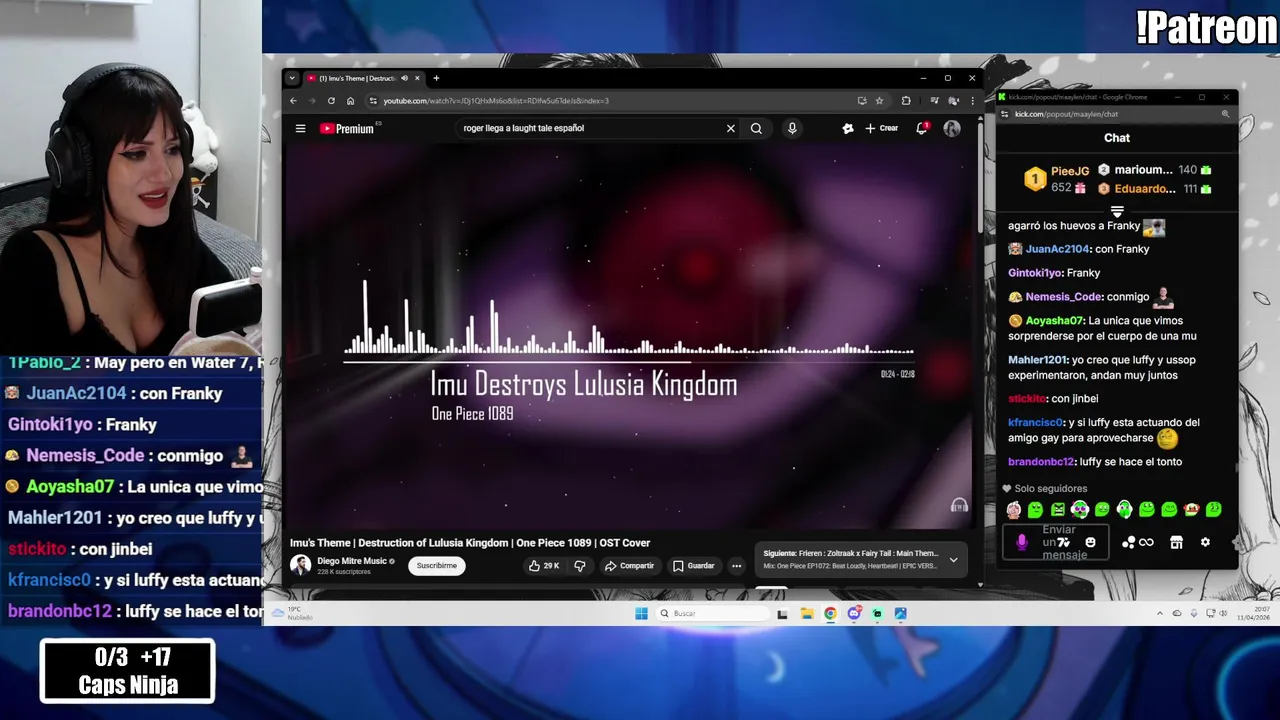
Task: Open Chrome extensions puzzle icon
Action: point(906,101)
